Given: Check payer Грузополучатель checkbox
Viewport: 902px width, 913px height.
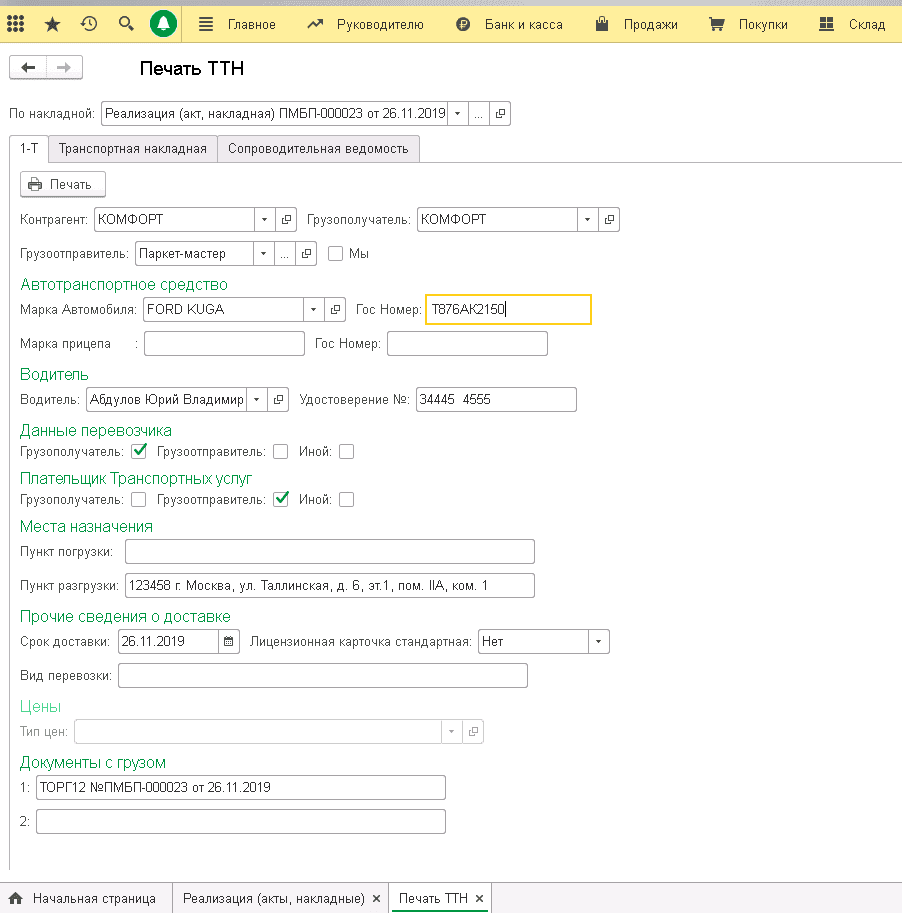Looking at the screenshot, I should point(139,500).
